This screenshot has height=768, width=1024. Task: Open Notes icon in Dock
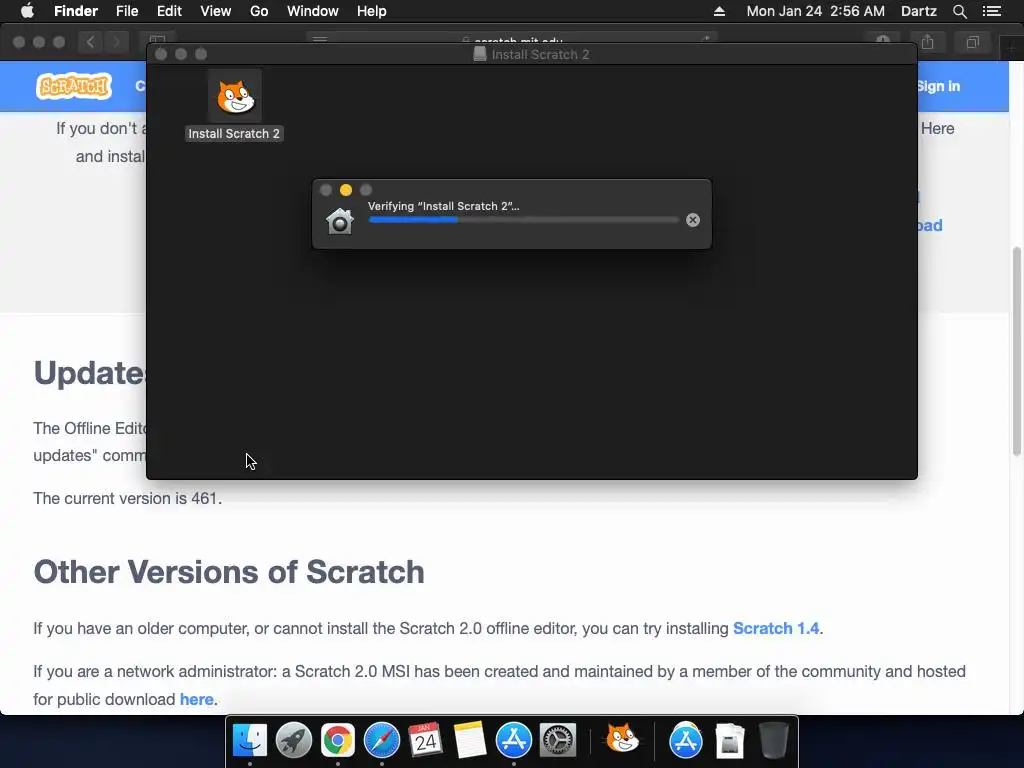pos(470,741)
